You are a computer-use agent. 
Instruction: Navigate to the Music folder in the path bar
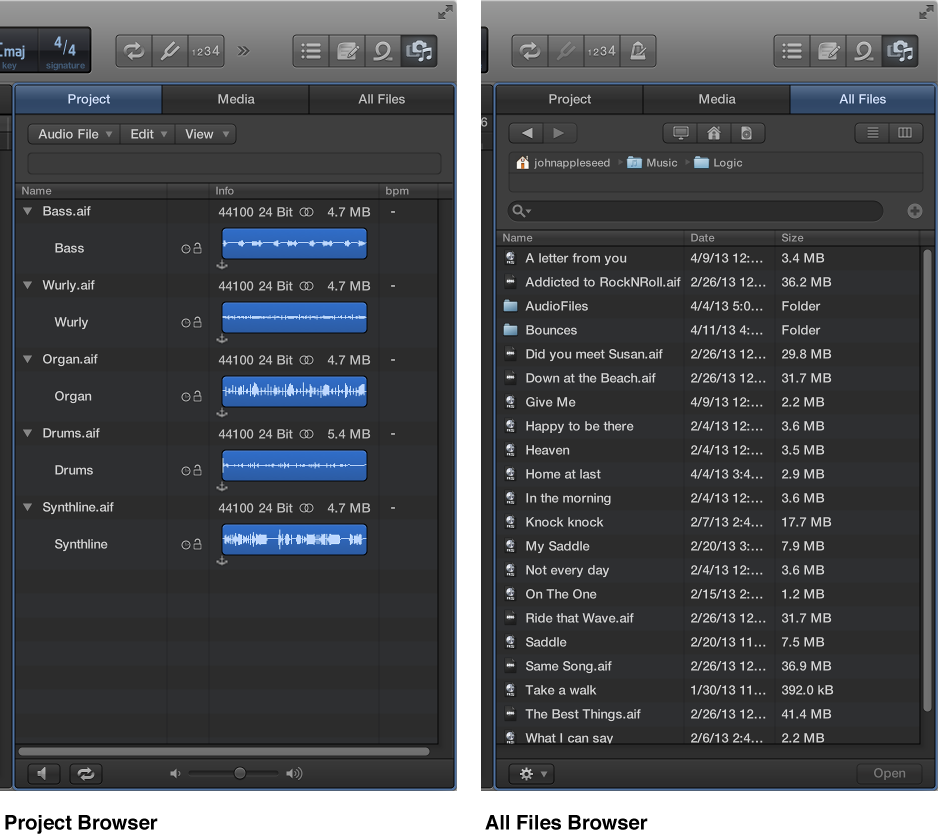point(660,162)
